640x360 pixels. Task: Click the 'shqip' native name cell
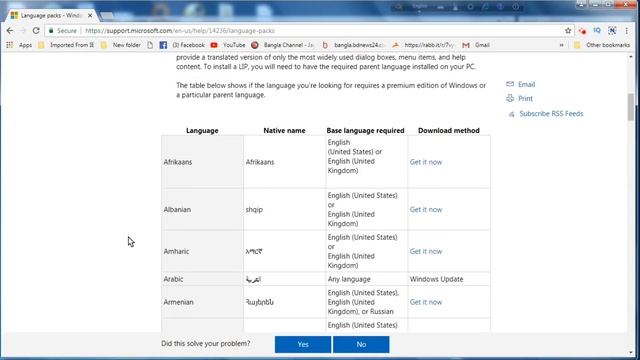click(x=284, y=209)
